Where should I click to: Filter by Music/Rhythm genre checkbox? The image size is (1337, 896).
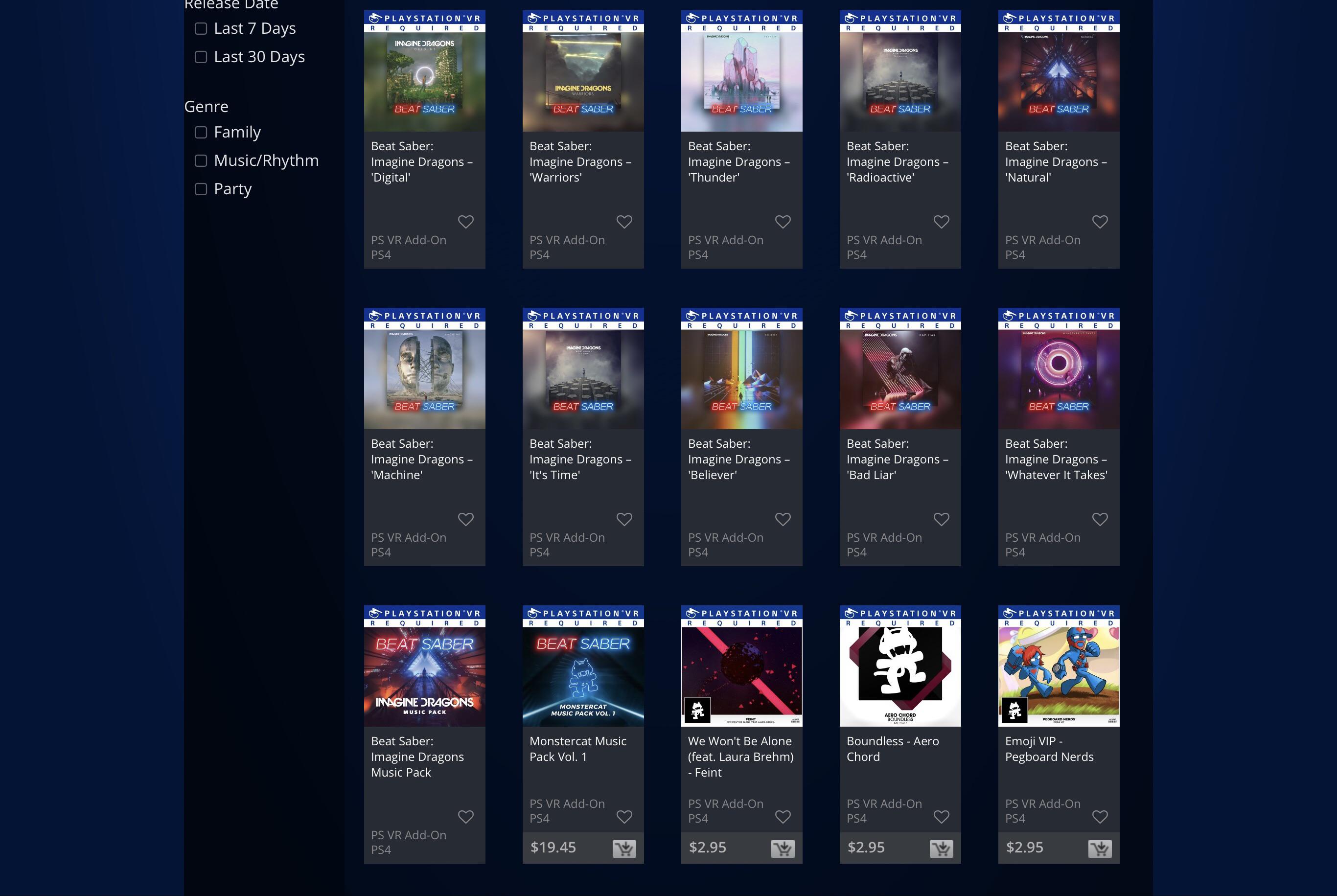tap(201, 161)
